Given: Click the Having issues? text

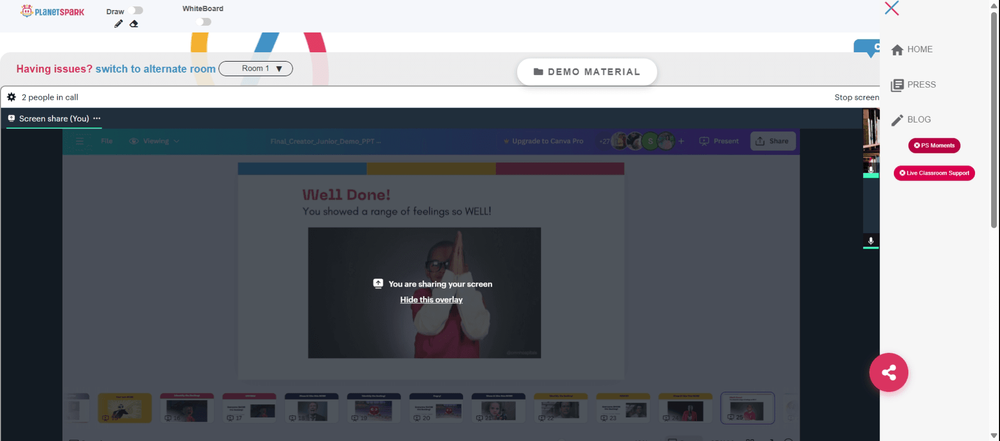Looking at the screenshot, I should [x=54, y=69].
